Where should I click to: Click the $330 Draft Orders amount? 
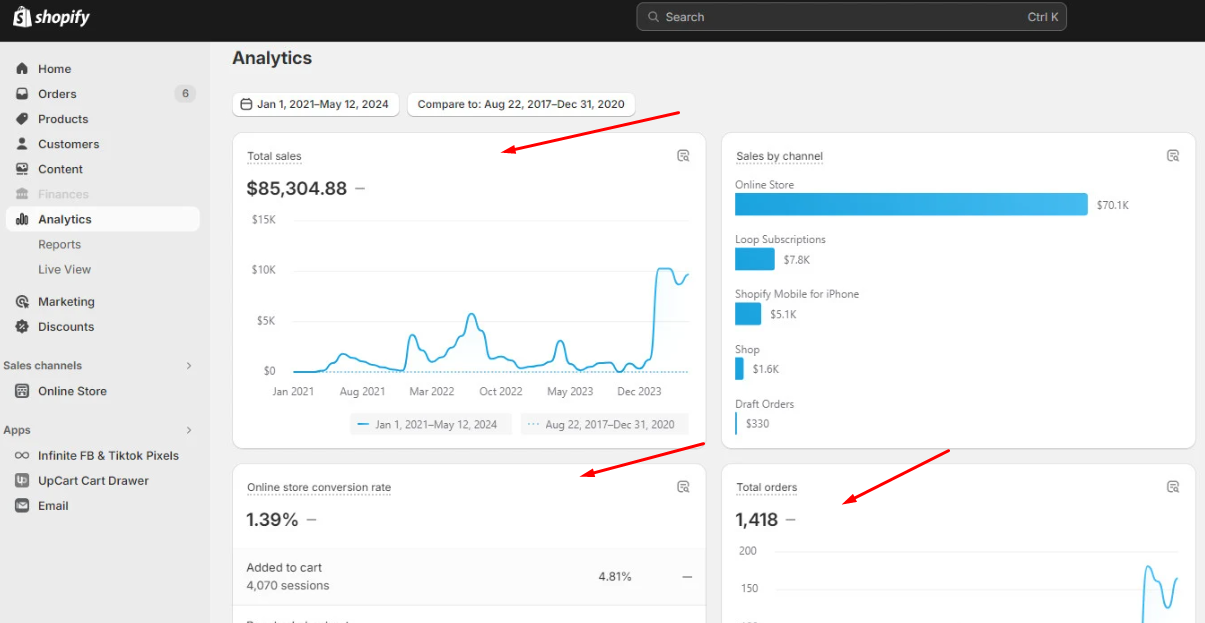coord(758,424)
